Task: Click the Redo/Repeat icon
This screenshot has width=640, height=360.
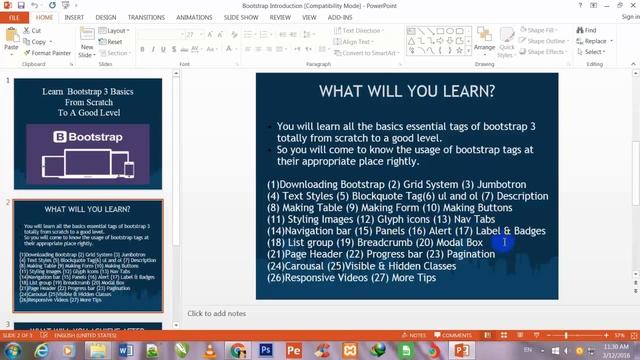Action: [x=52, y=5]
